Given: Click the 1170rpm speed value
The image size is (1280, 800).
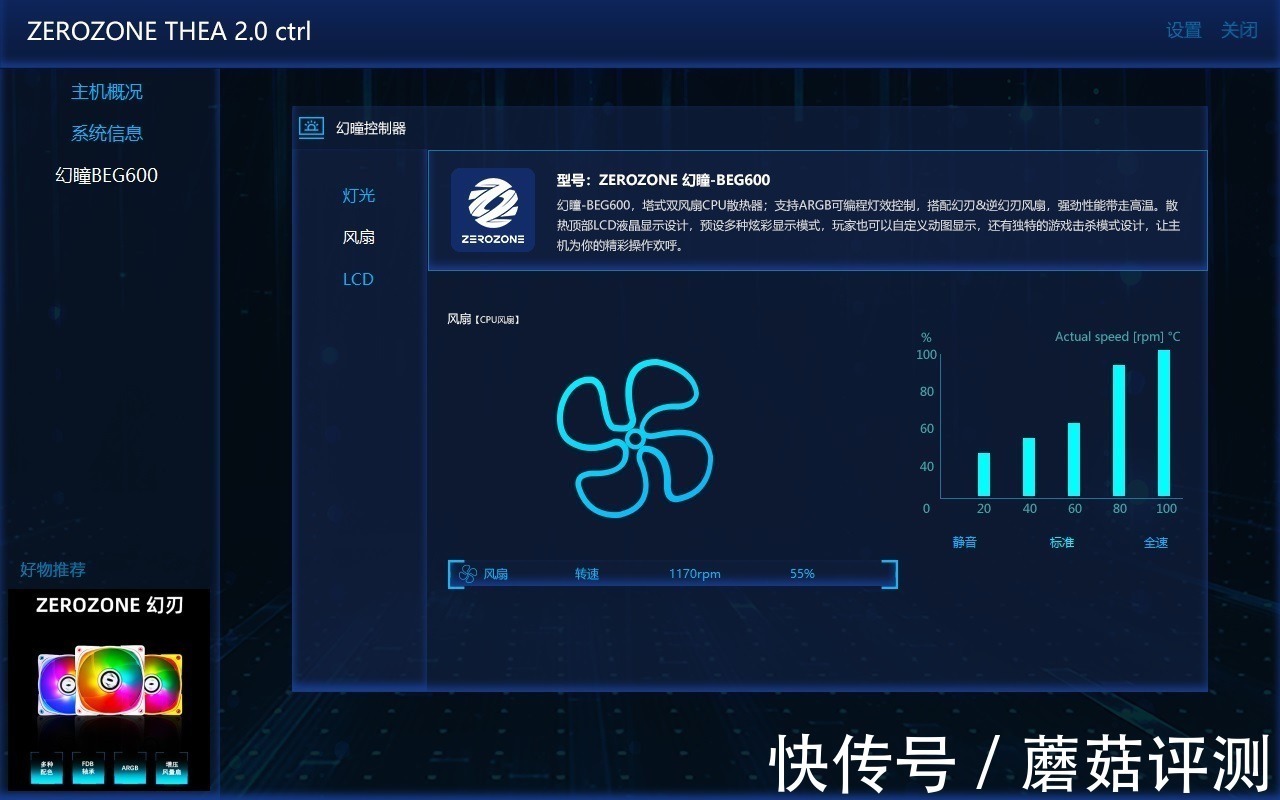Looking at the screenshot, I should 695,574.
